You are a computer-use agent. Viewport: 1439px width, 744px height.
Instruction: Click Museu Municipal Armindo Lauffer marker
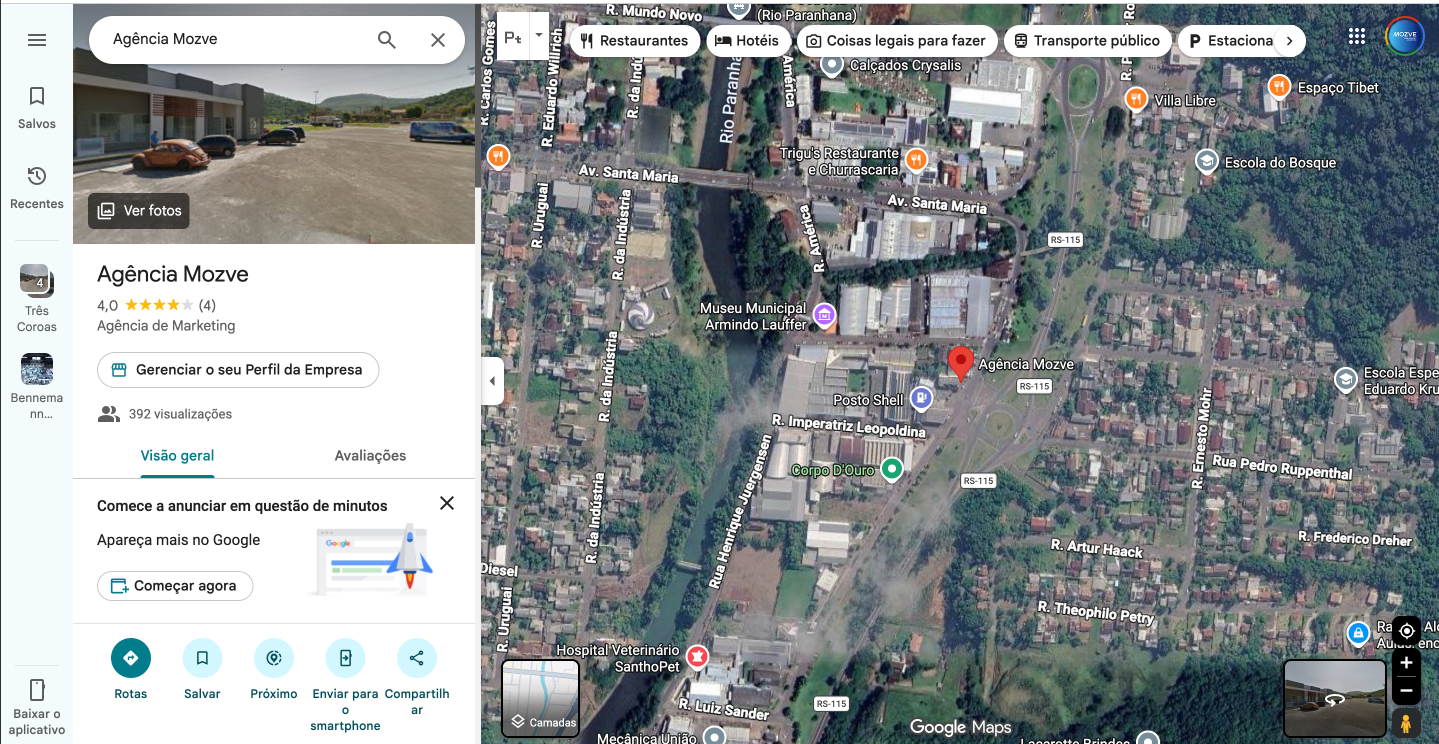pyautogui.click(x=824, y=317)
